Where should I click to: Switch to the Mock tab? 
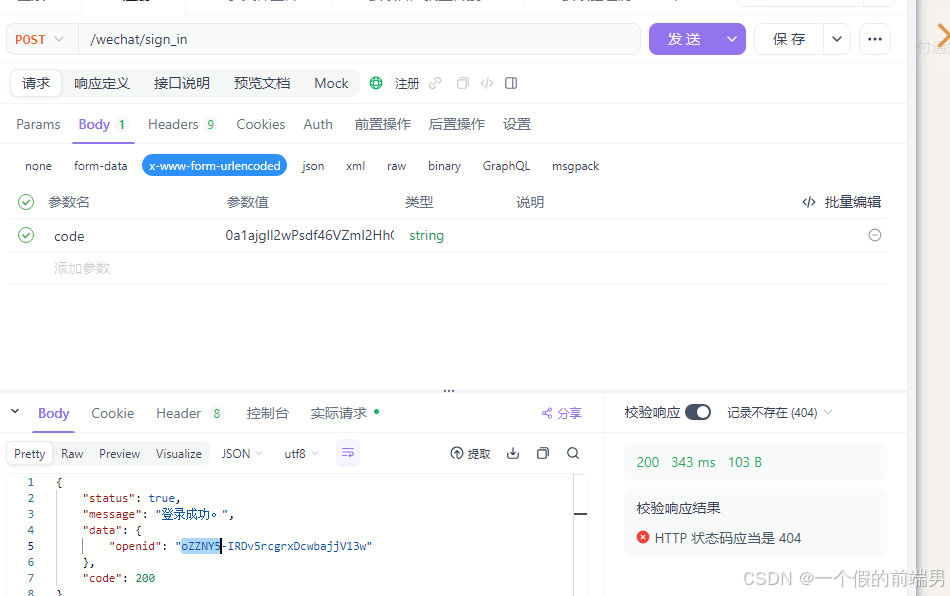click(x=331, y=83)
